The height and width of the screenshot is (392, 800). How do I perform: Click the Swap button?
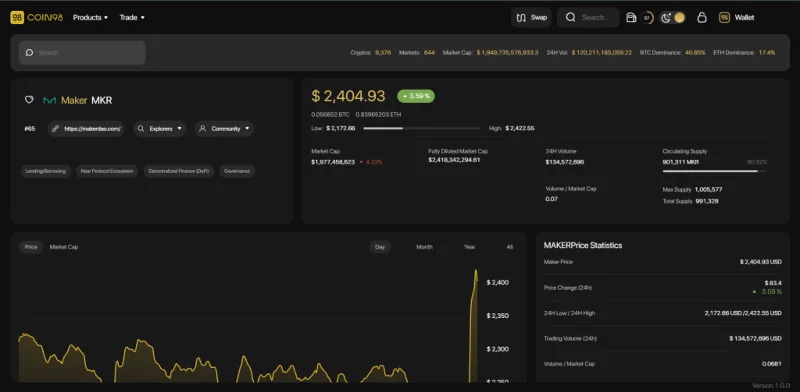(531, 17)
